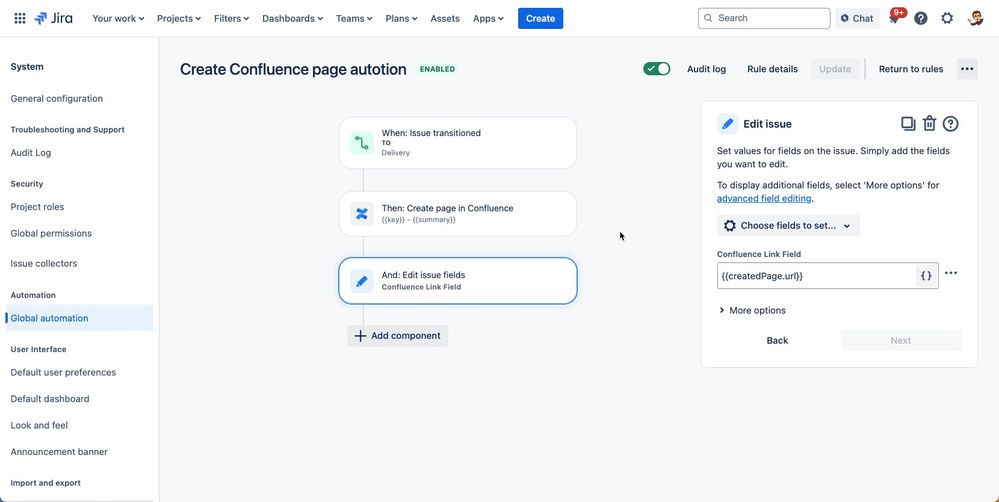The width and height of the screenshot is (999, 502).
Task: Open Global permissions in sidebar
Action: (x=51, y=233)
